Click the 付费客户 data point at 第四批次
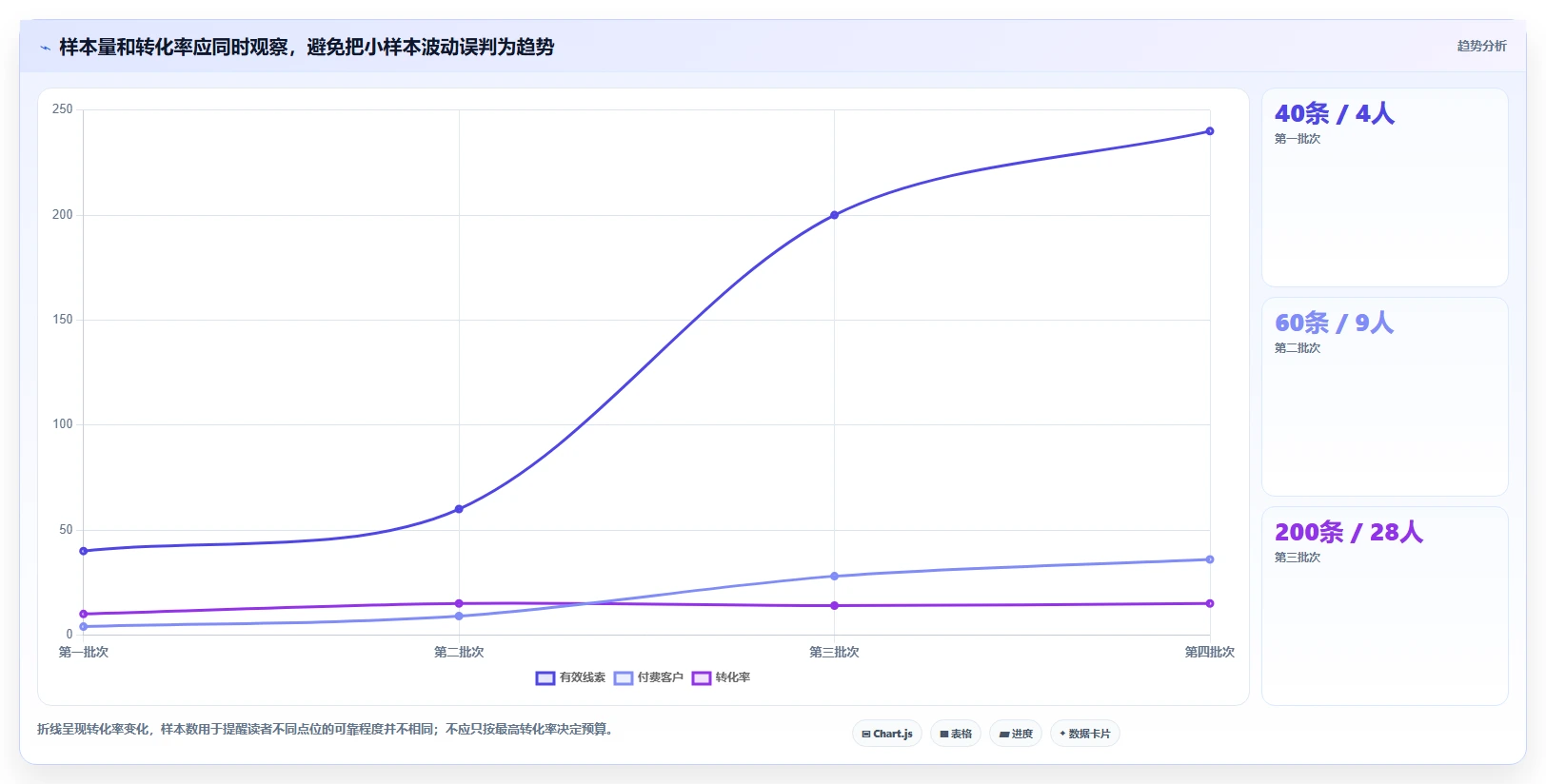 coord(1210,559)
